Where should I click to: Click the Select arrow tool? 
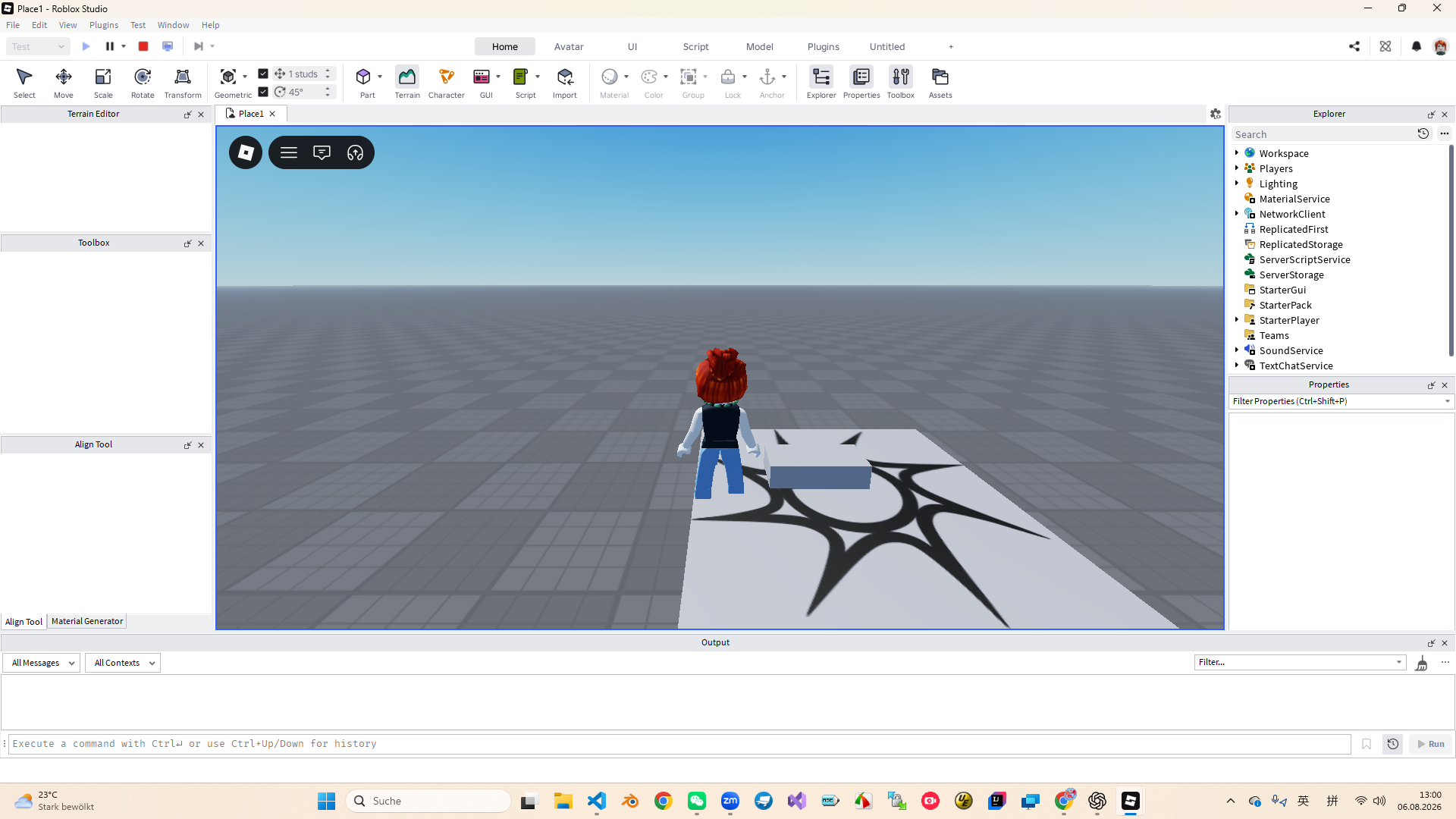click(24, 83)
